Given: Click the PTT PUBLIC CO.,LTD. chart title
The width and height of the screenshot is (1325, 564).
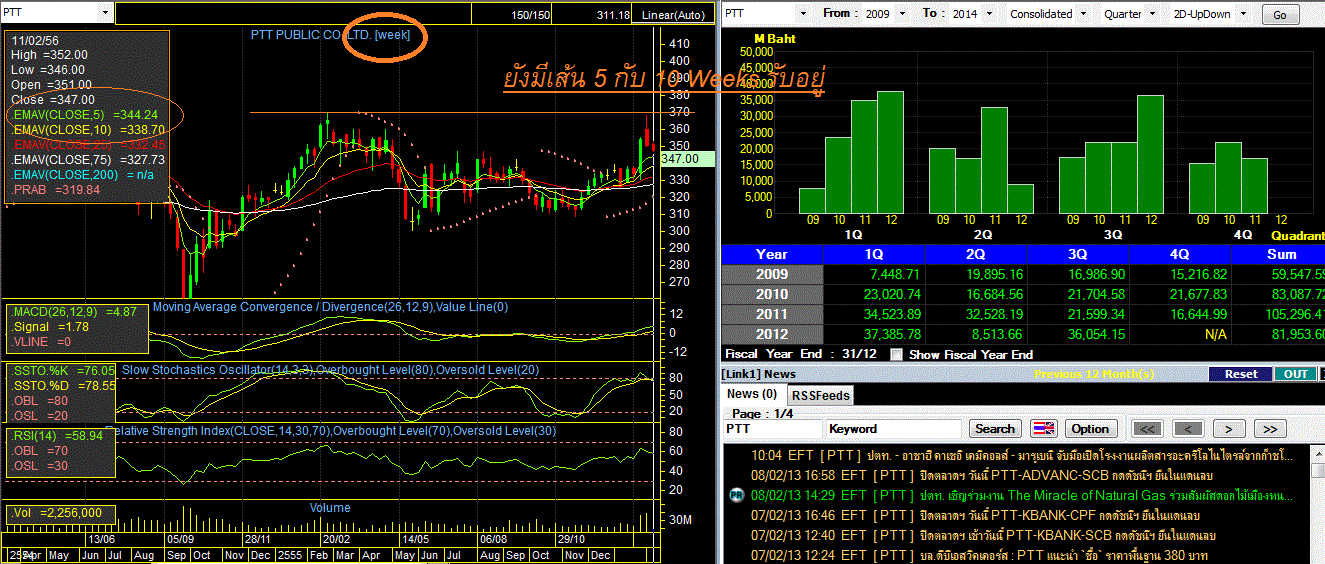Looking at the screenshot, I should (x=313, y=34).
